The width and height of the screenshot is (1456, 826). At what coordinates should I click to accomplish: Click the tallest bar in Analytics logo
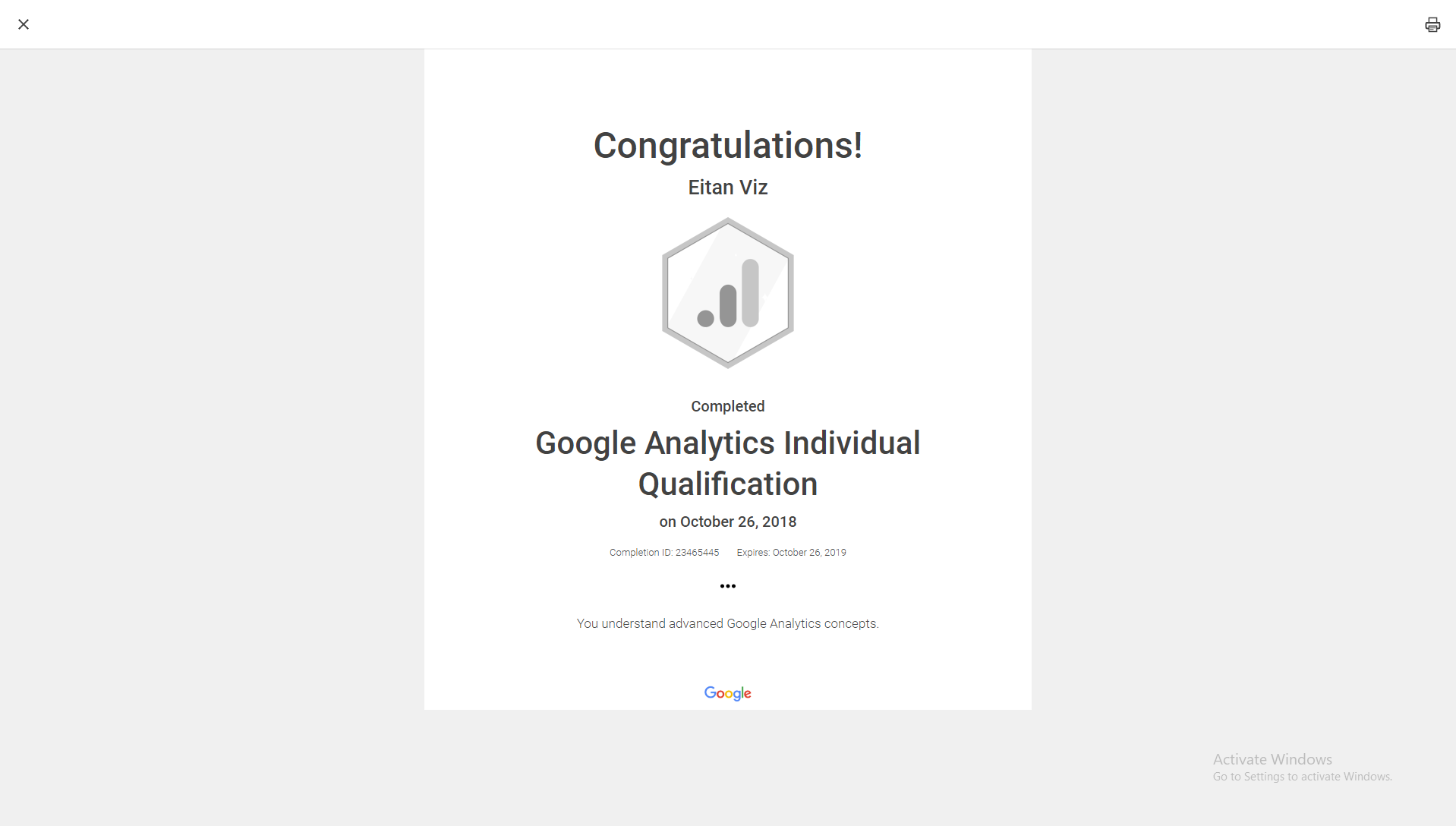pyautogui.click(x=750, y=292)
